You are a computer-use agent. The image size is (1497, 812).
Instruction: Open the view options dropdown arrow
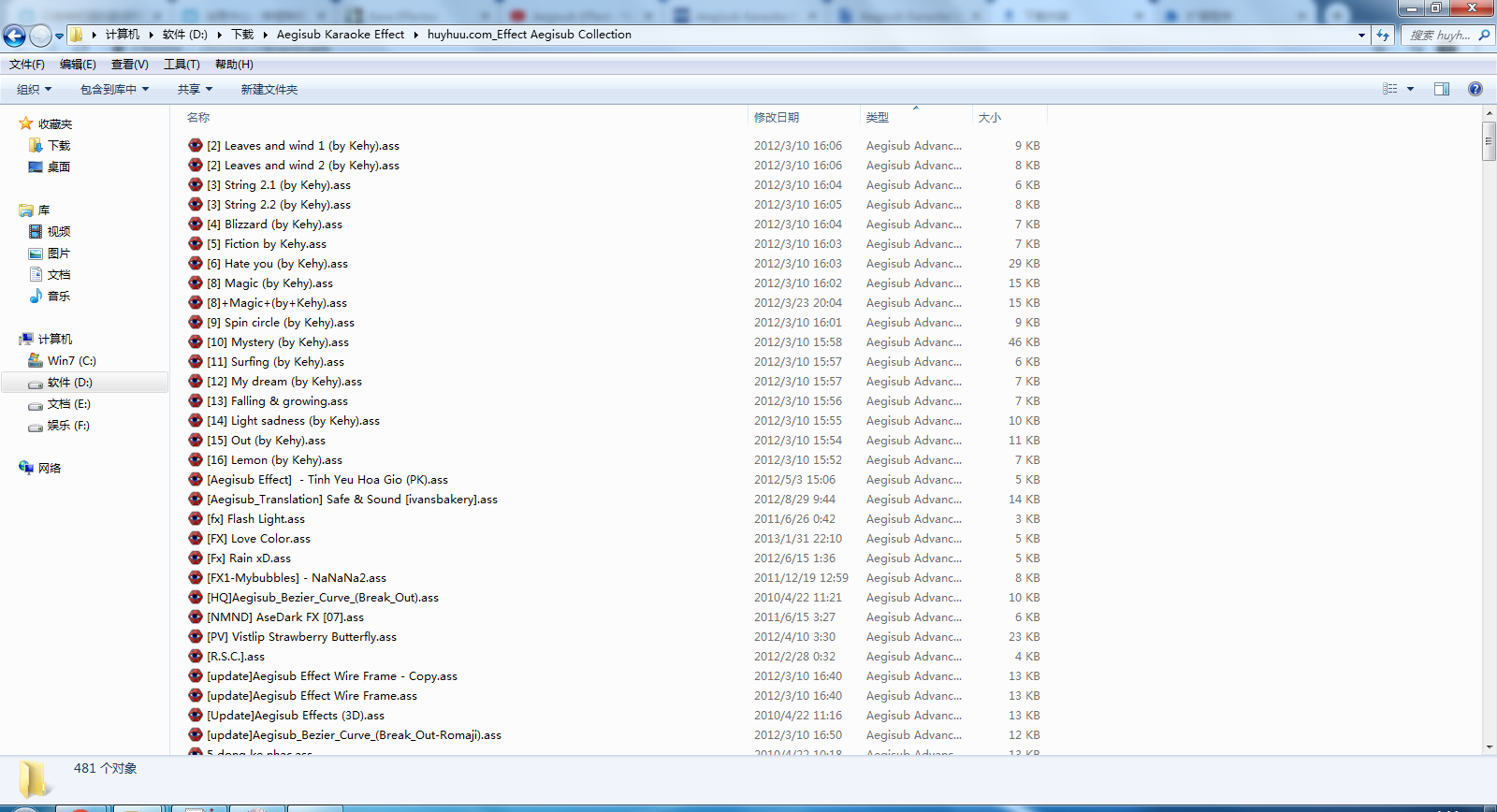[1410, 89]
